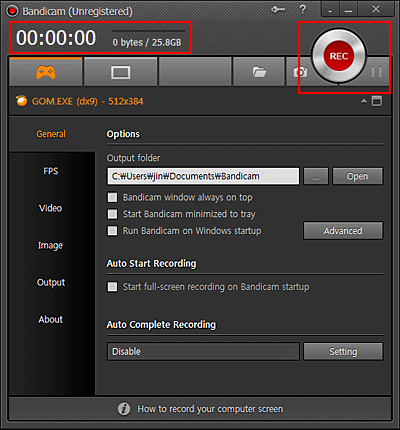The height and width of the screenshot is (430, 400).
Task: Open Auto Complete Recording Setting button
Action: (343, 351)
